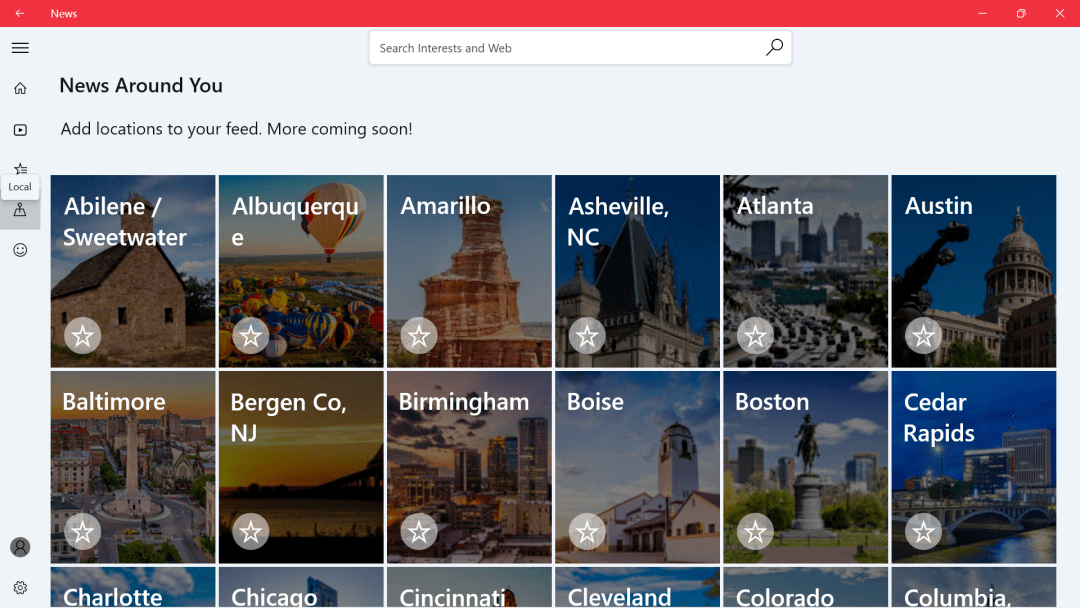This screenshot has width=1080, height=608.
Task: Click the search magnifier icon
Action: 774,48
